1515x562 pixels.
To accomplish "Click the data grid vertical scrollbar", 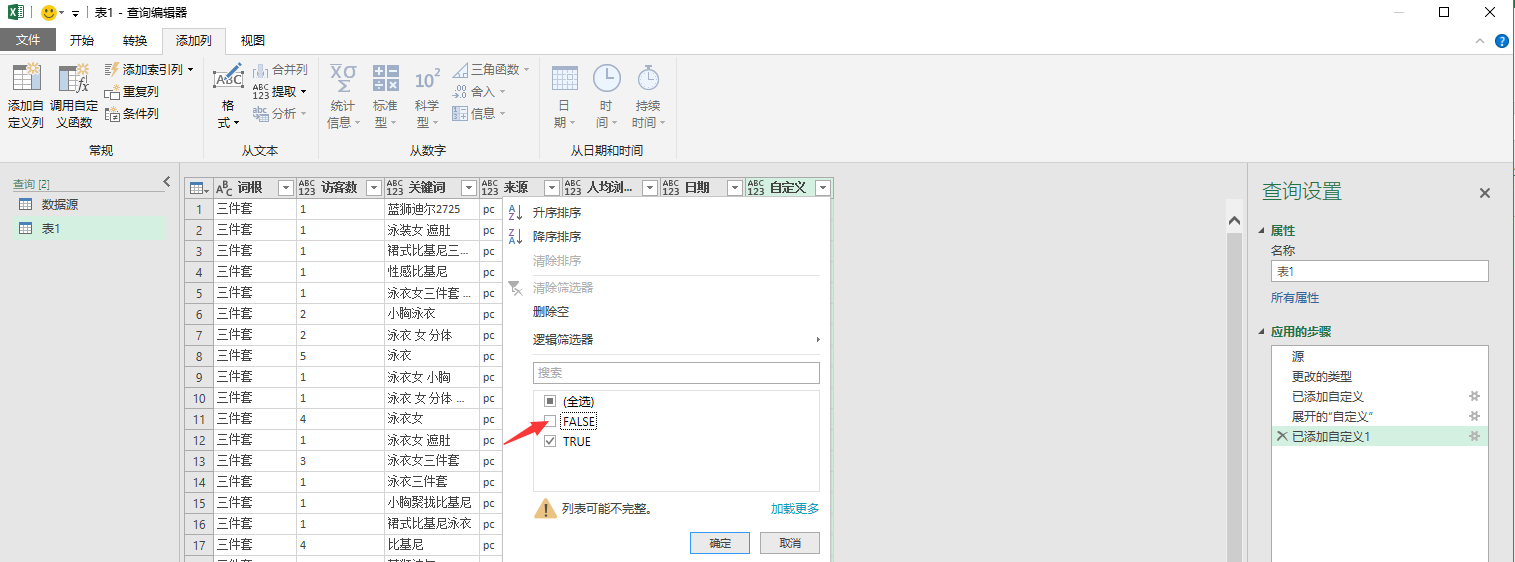I will click(x=1233, y=380).
